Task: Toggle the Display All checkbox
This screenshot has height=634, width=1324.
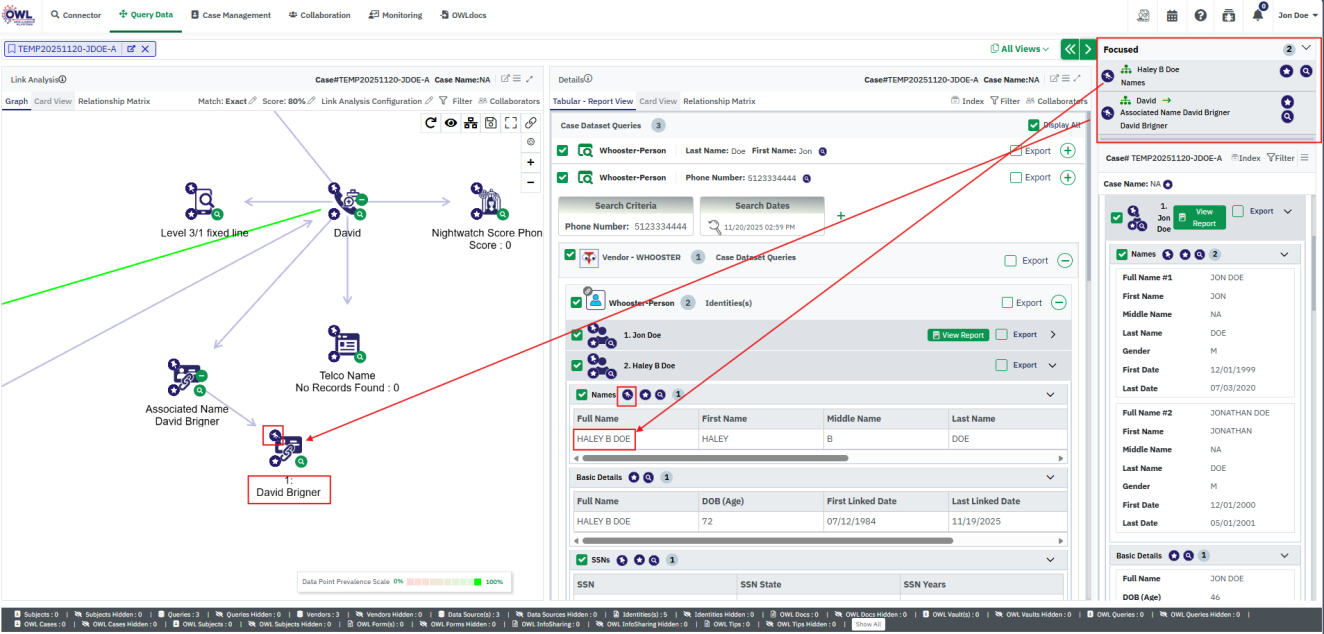Action: pyautogui.click(x=1034, y=125)
